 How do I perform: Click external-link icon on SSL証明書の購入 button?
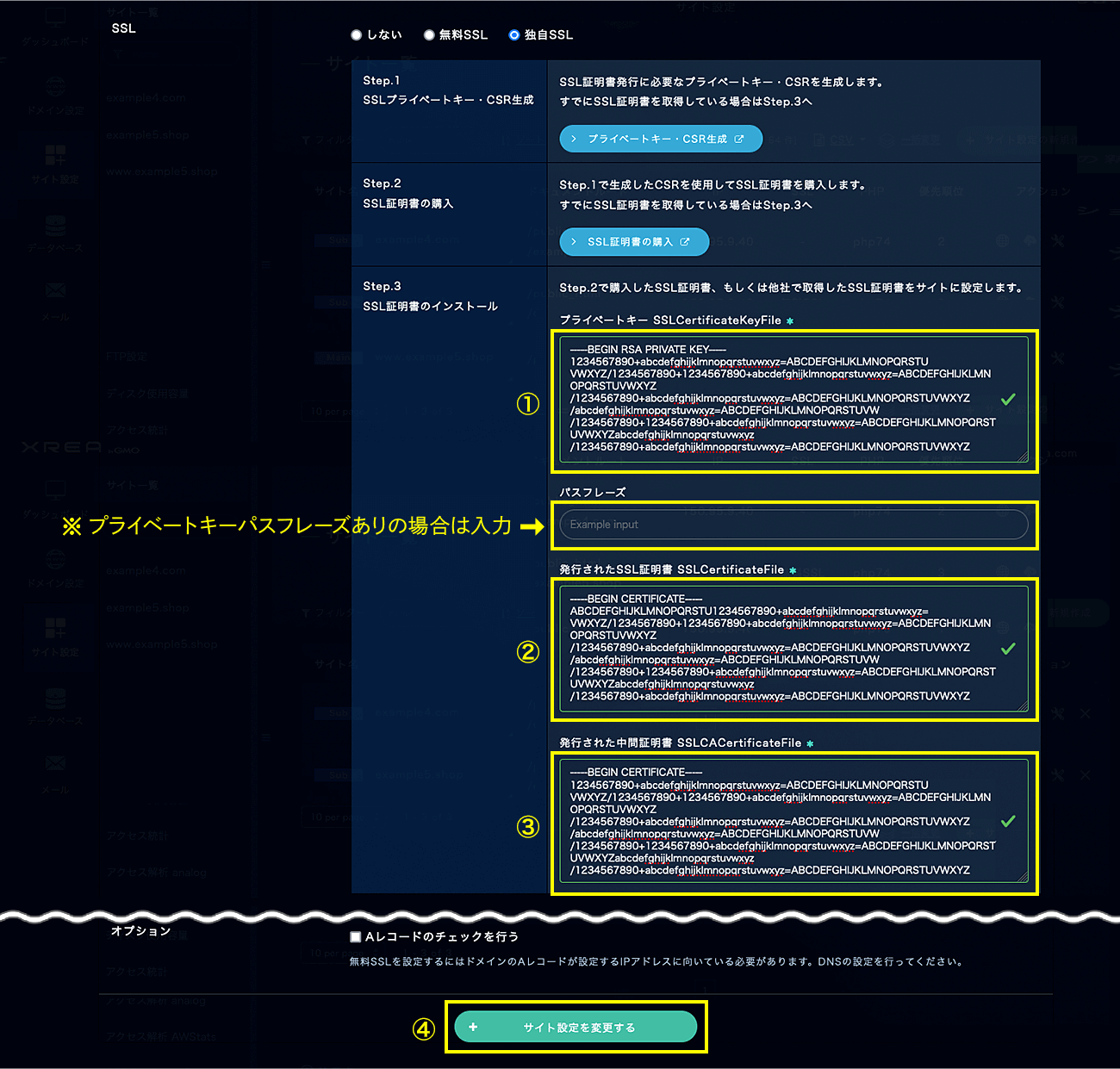point(685,242)
